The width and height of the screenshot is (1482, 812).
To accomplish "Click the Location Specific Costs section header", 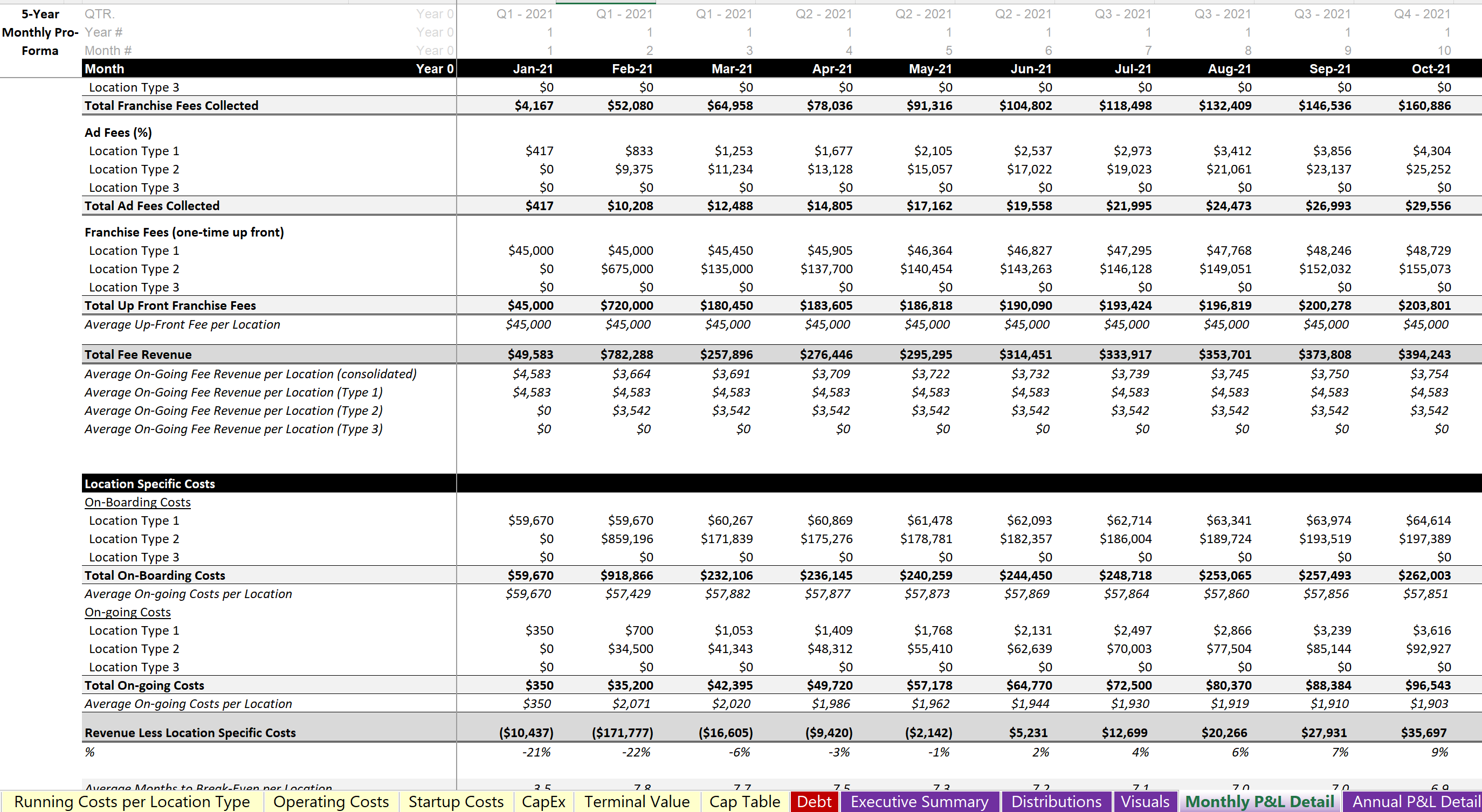I will [x=149, y=484].
